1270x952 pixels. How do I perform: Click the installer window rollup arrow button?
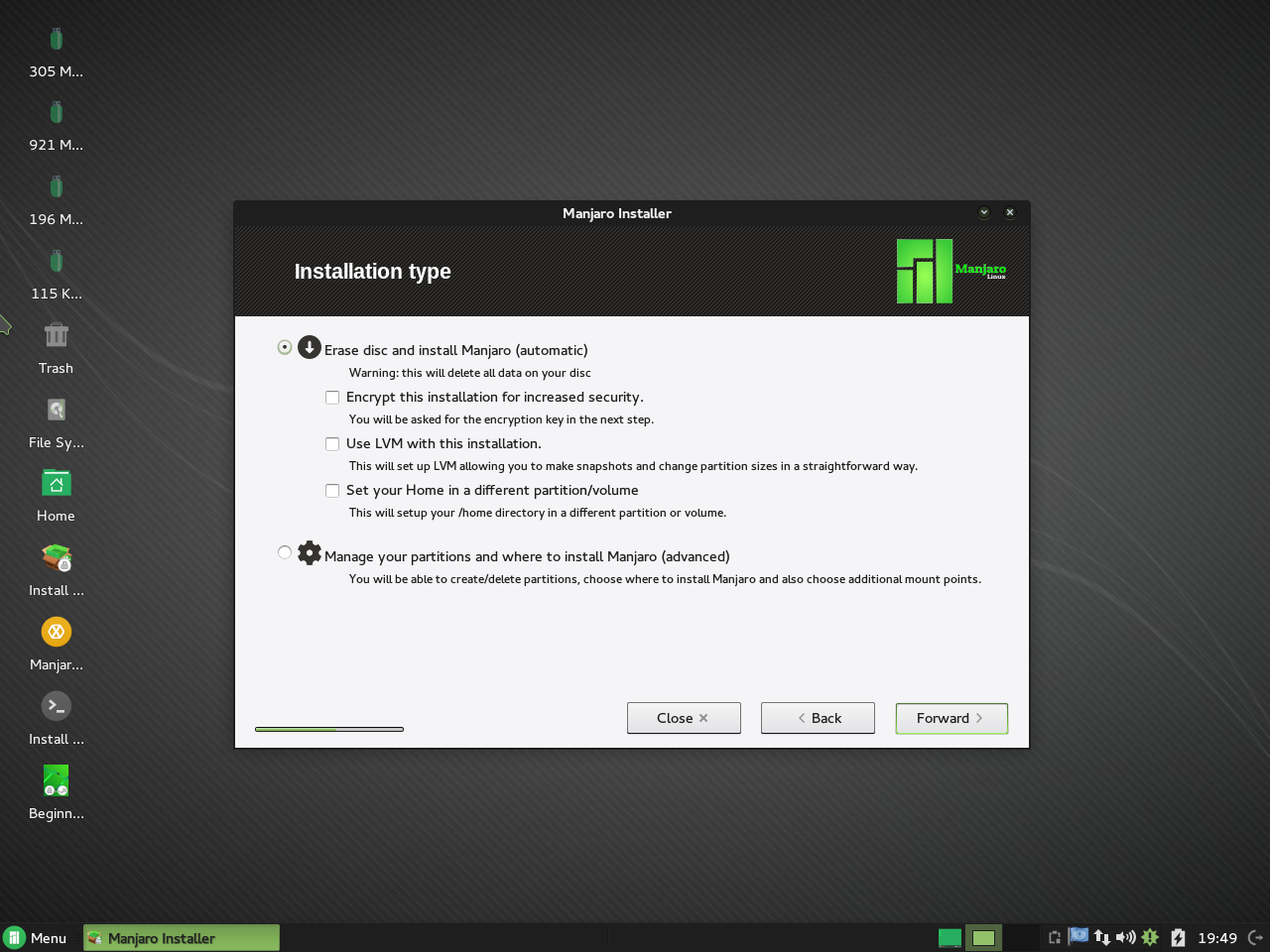(984, 212)
